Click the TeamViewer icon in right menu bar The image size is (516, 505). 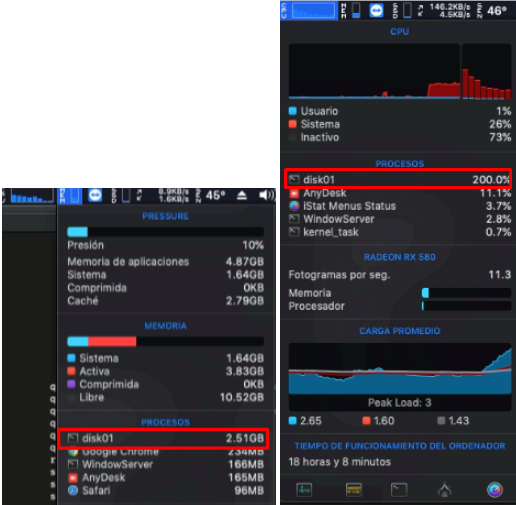tap(376, 10)
